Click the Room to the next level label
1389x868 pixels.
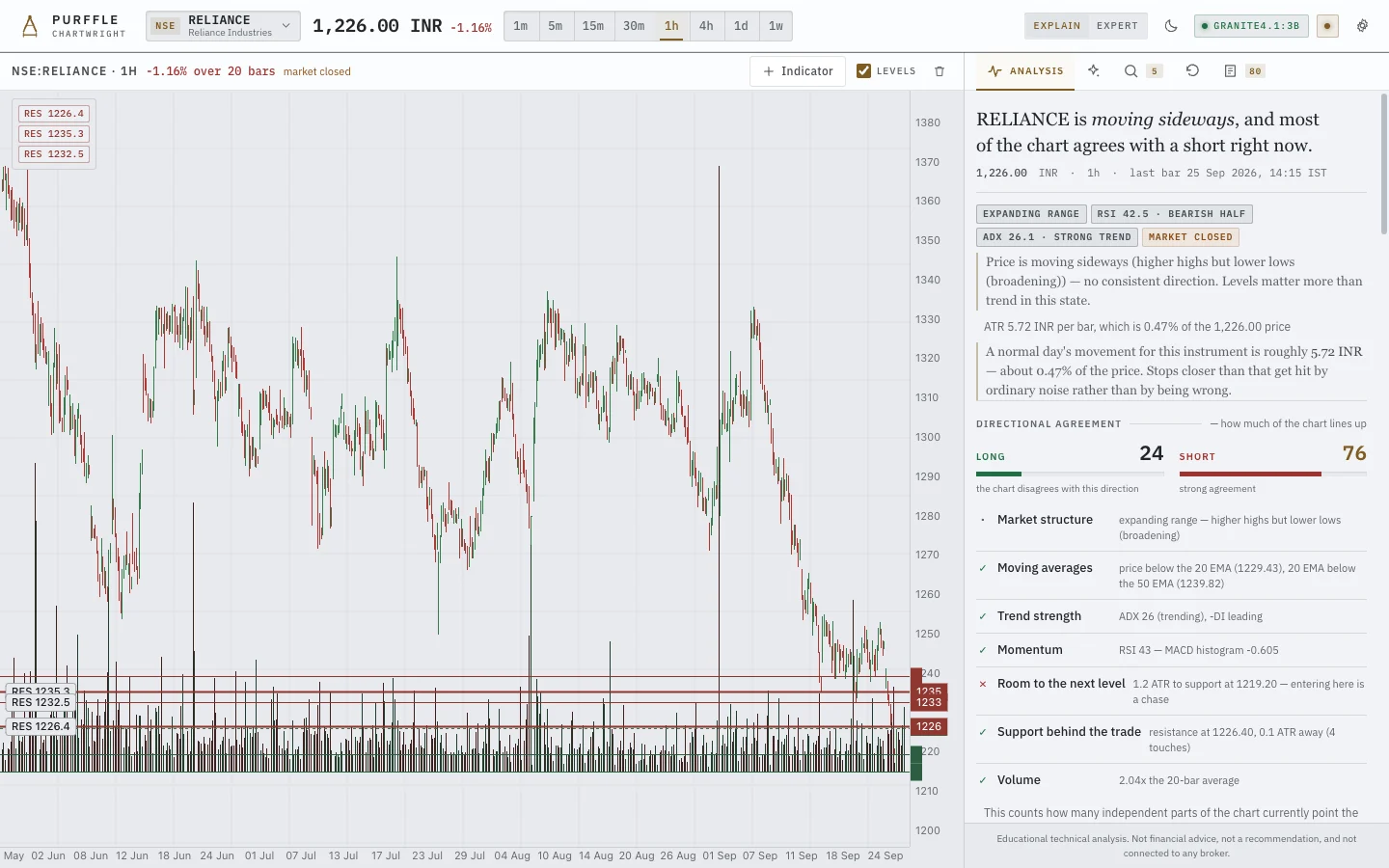(1061, 684)
